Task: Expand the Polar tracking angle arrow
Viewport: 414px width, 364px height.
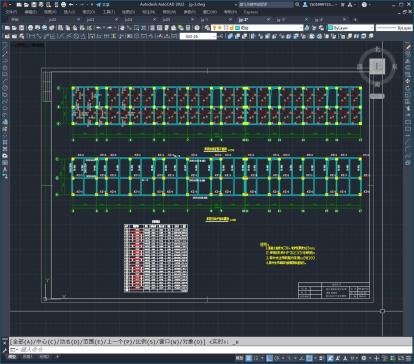Action: click(283, 358)
